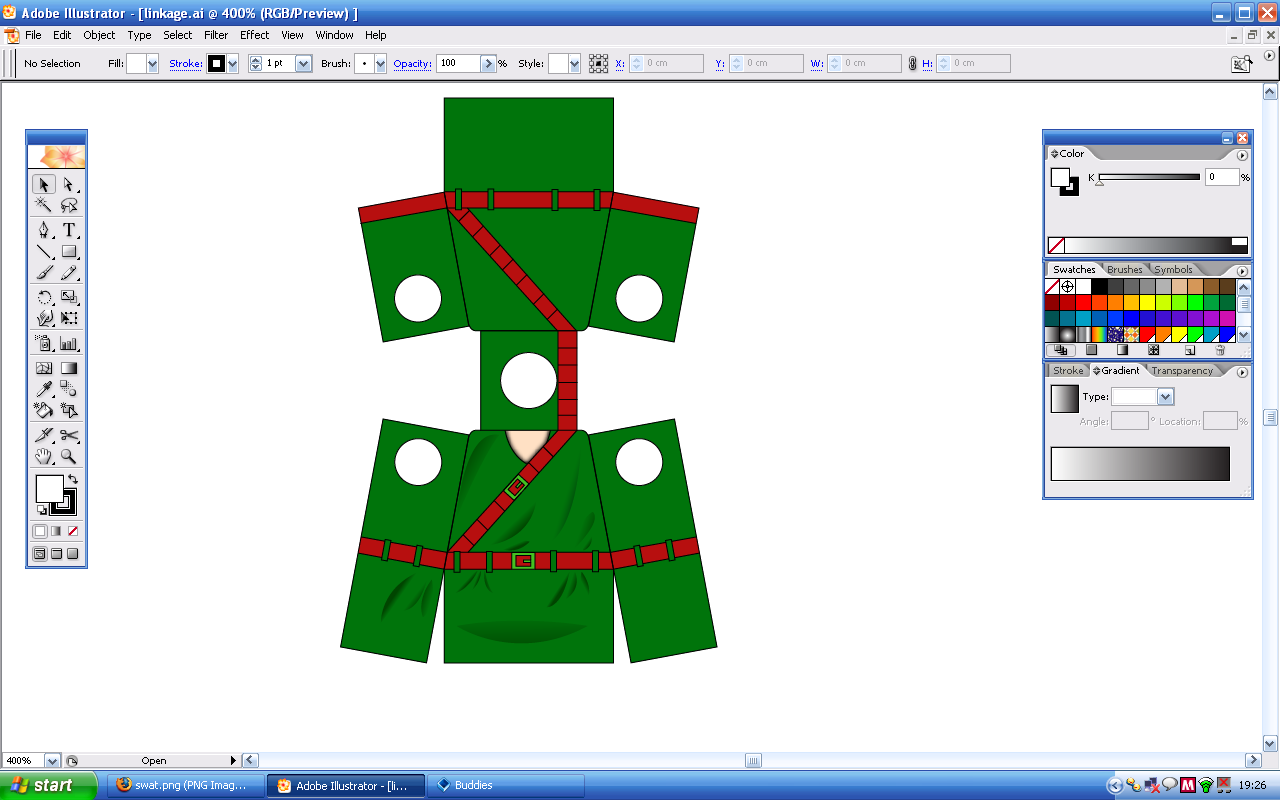The width and height of the screenshot is (1280, 800).
Task: Open the Swatch Libraries menu icon
Action: click(x=1061, y=350)
